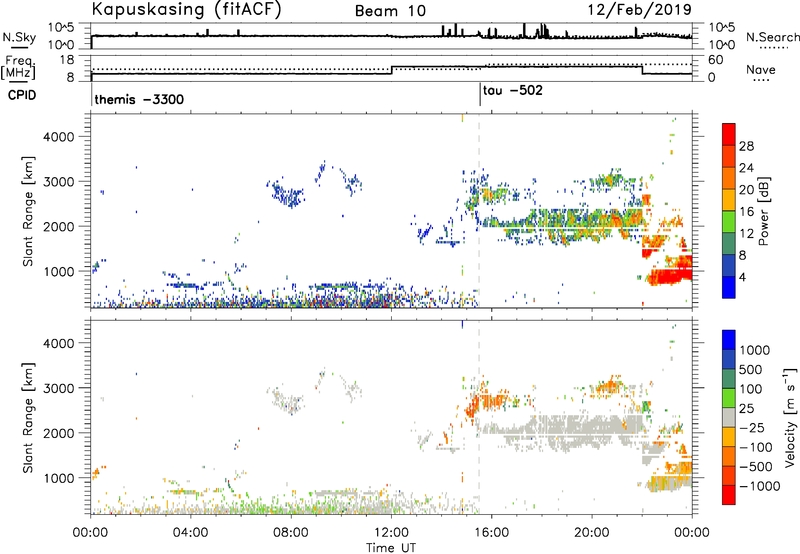Click the '08:00' time tick label
Image resolution: width=800 pixels, height=554 pixels.
pyautogui.click(x=291, y=533)
